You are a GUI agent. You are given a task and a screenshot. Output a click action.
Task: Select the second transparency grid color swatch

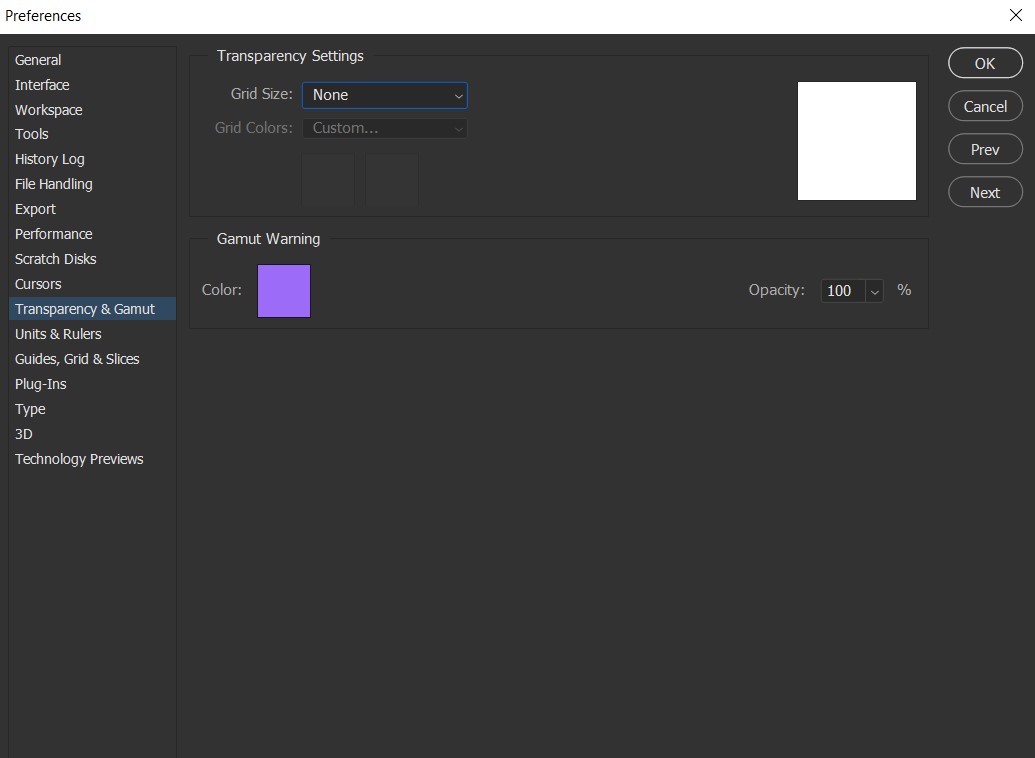[392, 180]
